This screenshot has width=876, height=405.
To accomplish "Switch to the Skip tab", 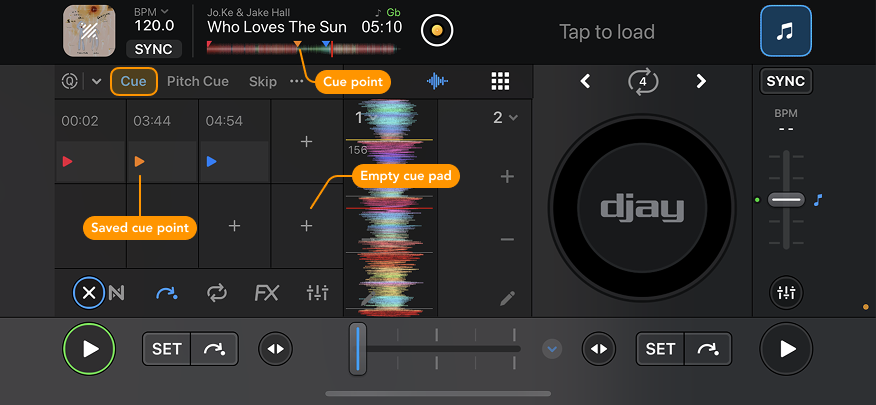I will (x=263, y=82).
